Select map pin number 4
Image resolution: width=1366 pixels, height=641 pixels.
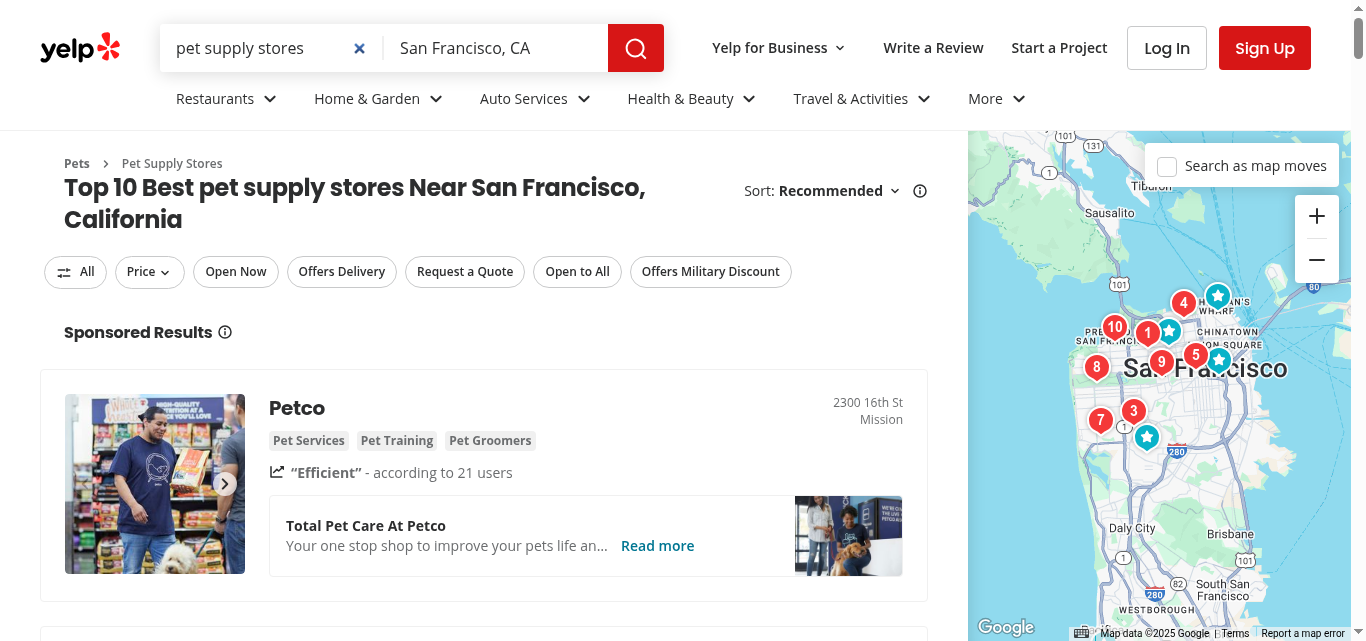1184,303
